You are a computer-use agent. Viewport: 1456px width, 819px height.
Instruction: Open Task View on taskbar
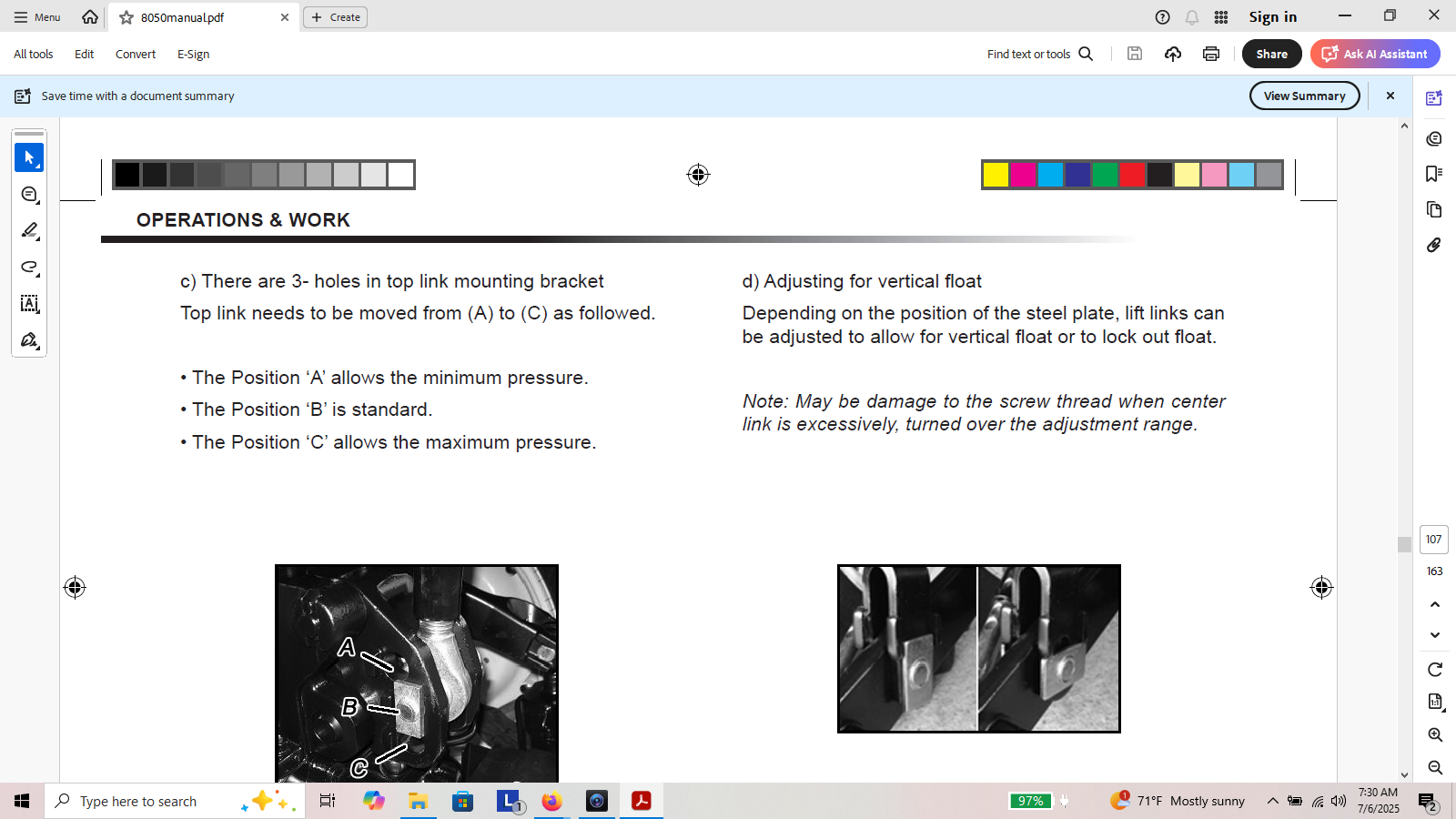(x=328, y=801)
